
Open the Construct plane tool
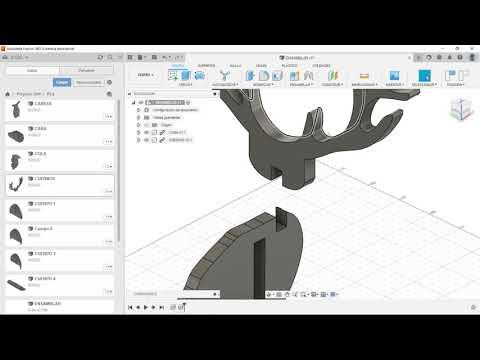333,75
